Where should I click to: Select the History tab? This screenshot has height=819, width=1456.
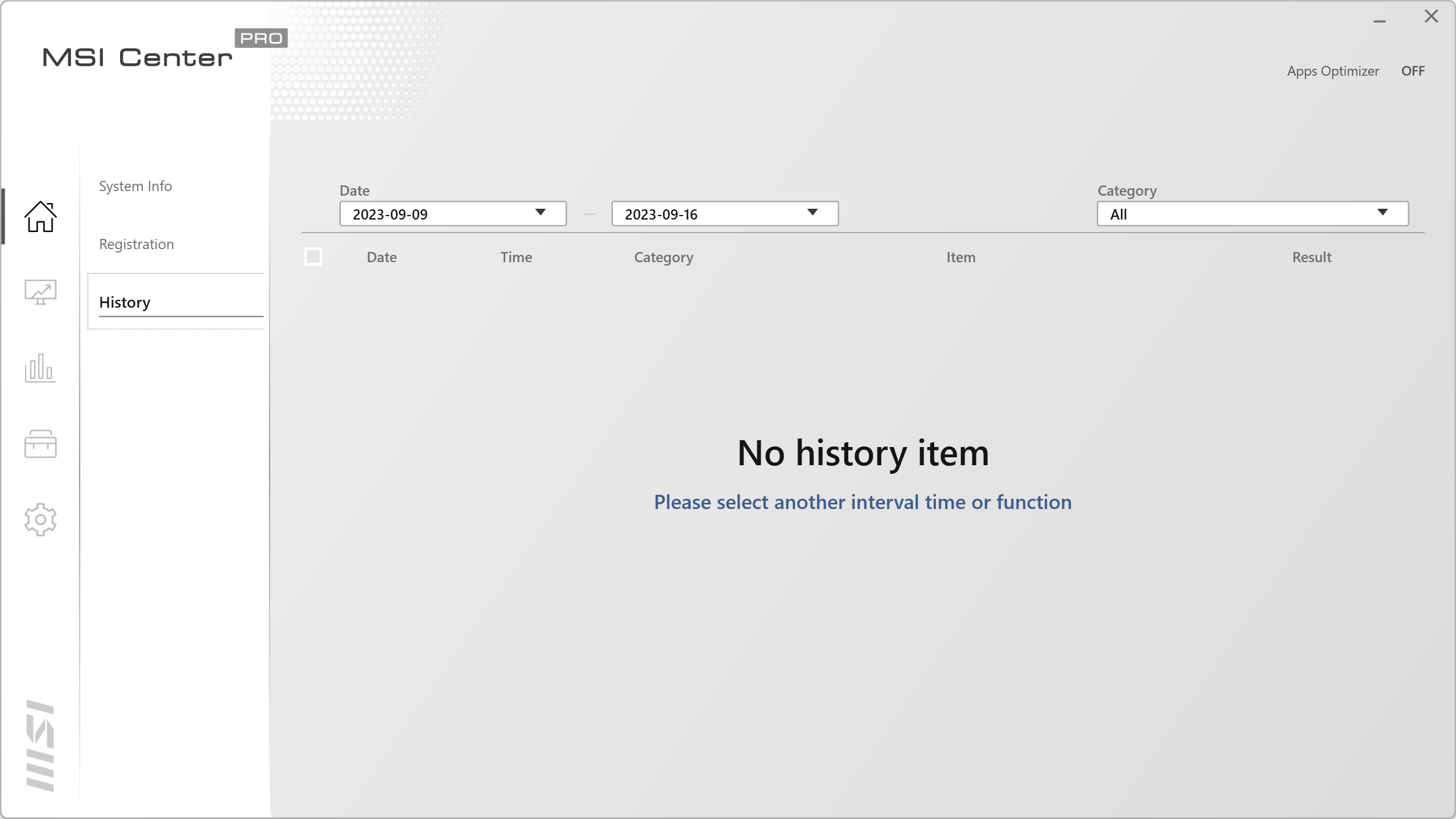point(125,303)
